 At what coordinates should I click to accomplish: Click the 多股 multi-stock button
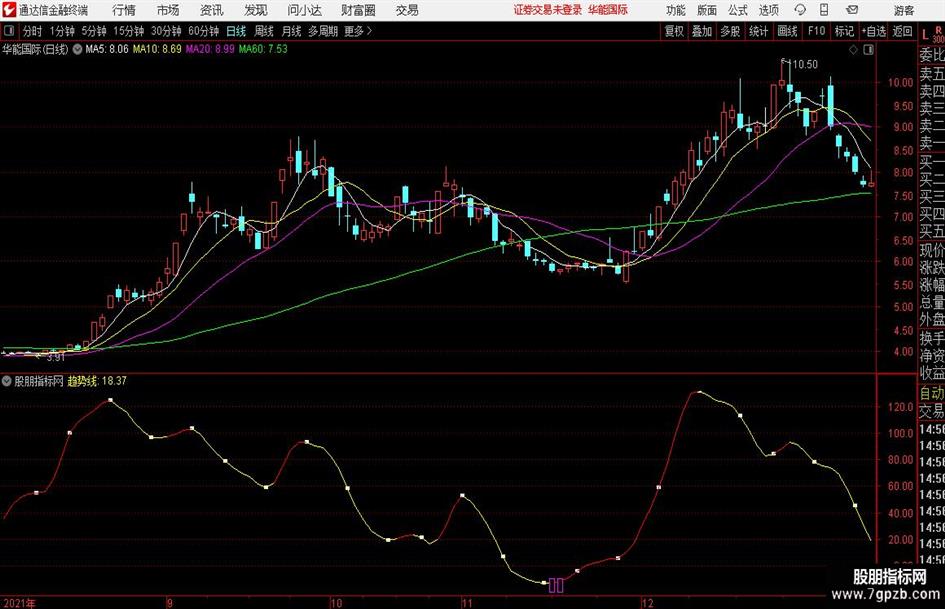[730, 31]
